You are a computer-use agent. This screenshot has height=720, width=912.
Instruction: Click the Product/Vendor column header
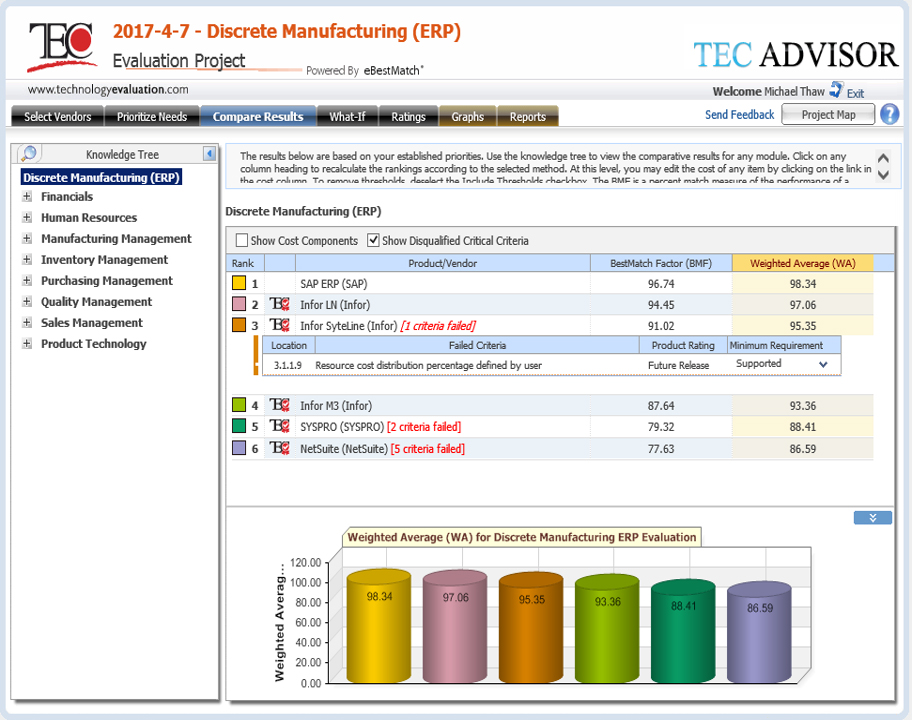443,263
